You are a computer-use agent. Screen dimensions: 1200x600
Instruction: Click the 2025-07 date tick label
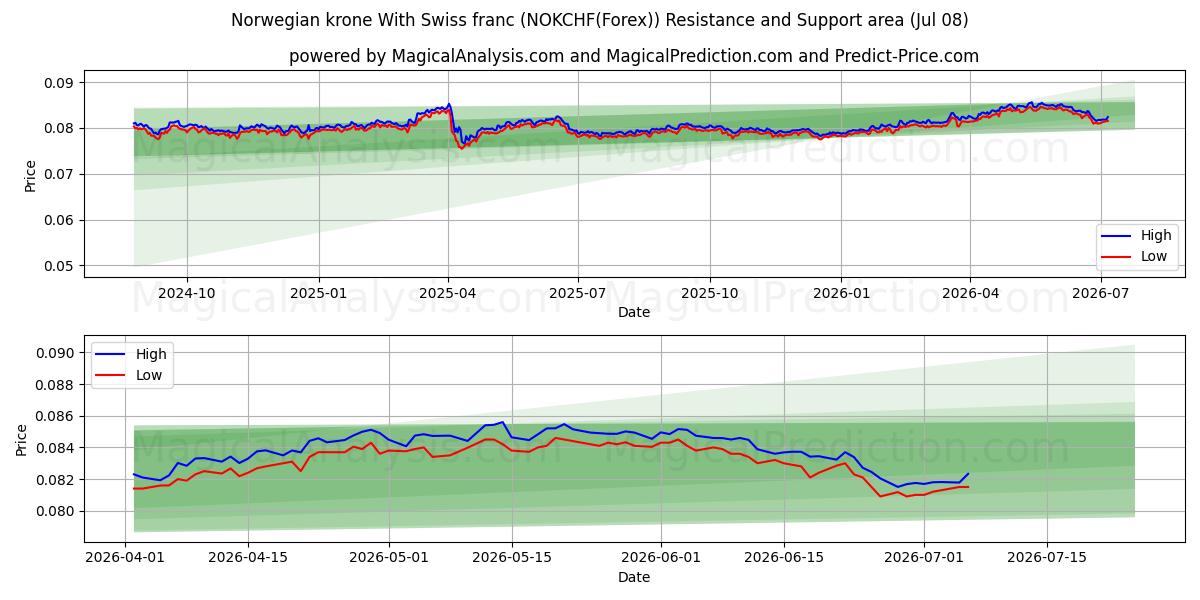point(578,293)
